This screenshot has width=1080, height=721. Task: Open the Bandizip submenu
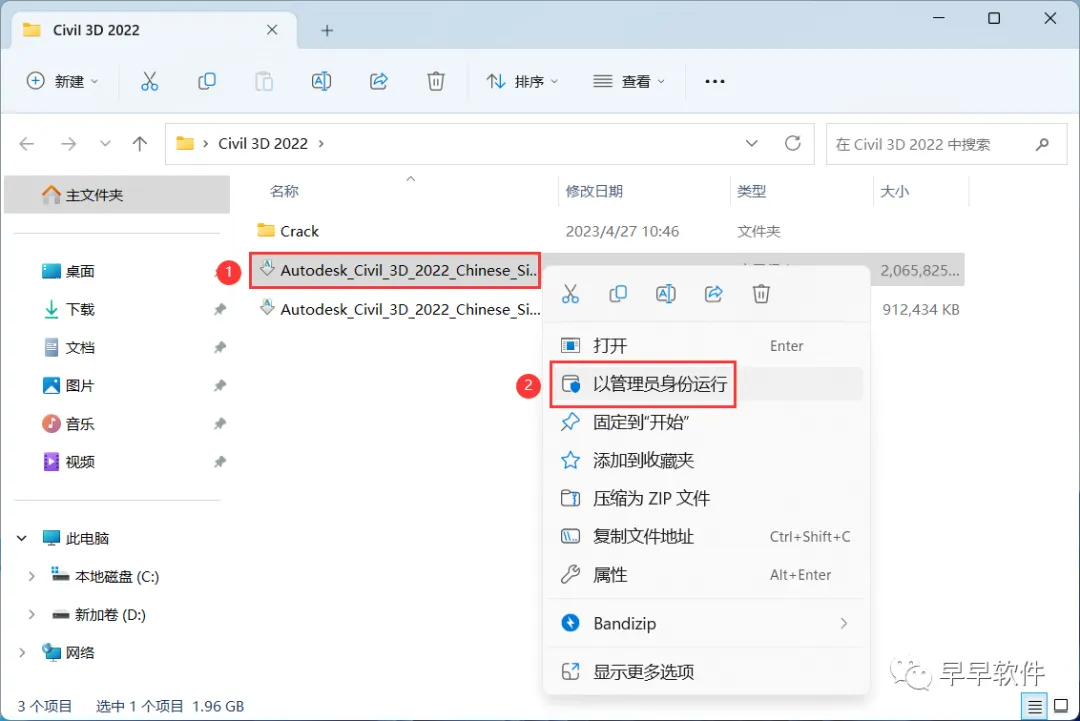706,623
